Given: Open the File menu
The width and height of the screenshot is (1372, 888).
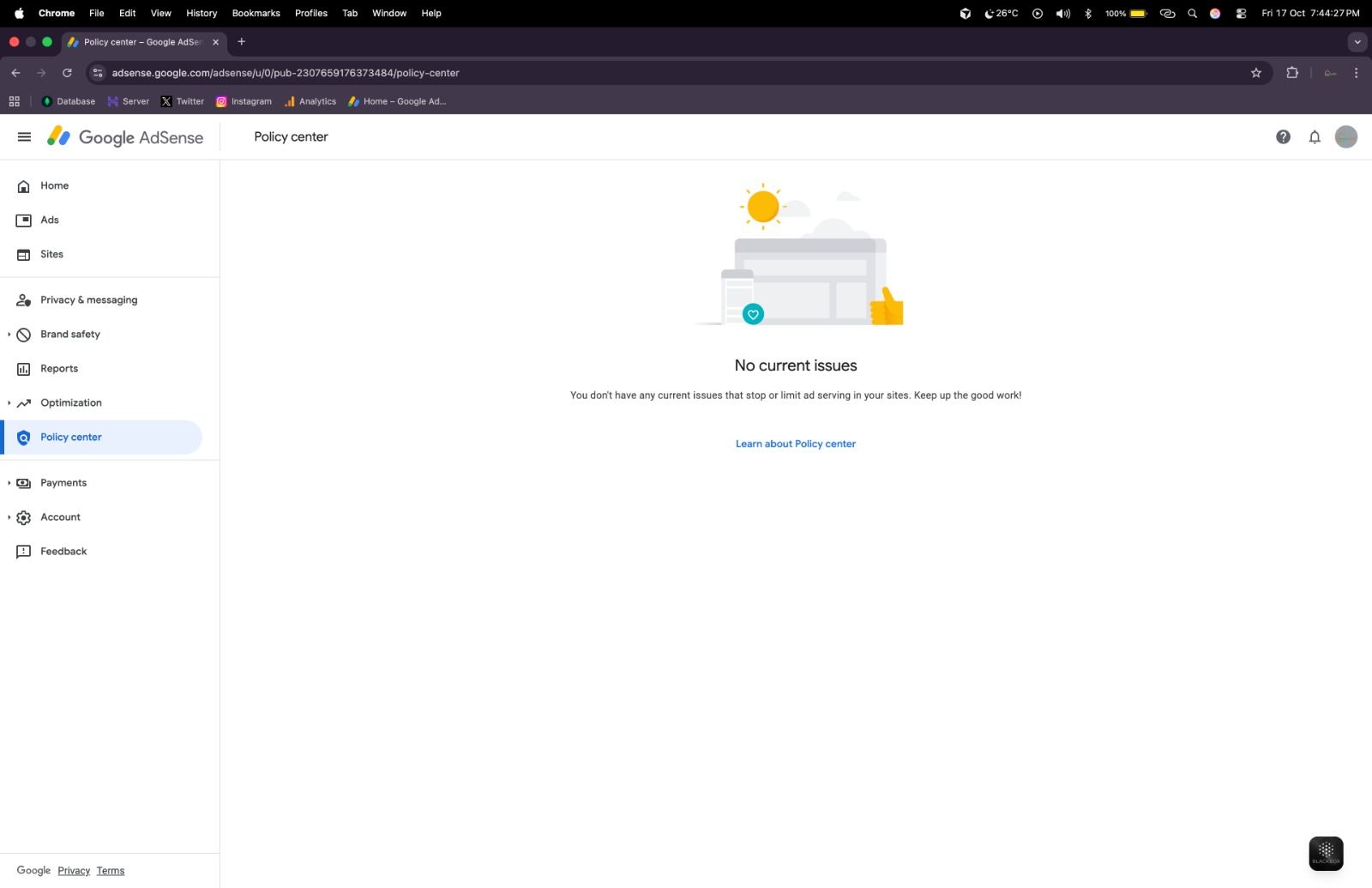Looking at the screenshot, I should coord(97,13).
